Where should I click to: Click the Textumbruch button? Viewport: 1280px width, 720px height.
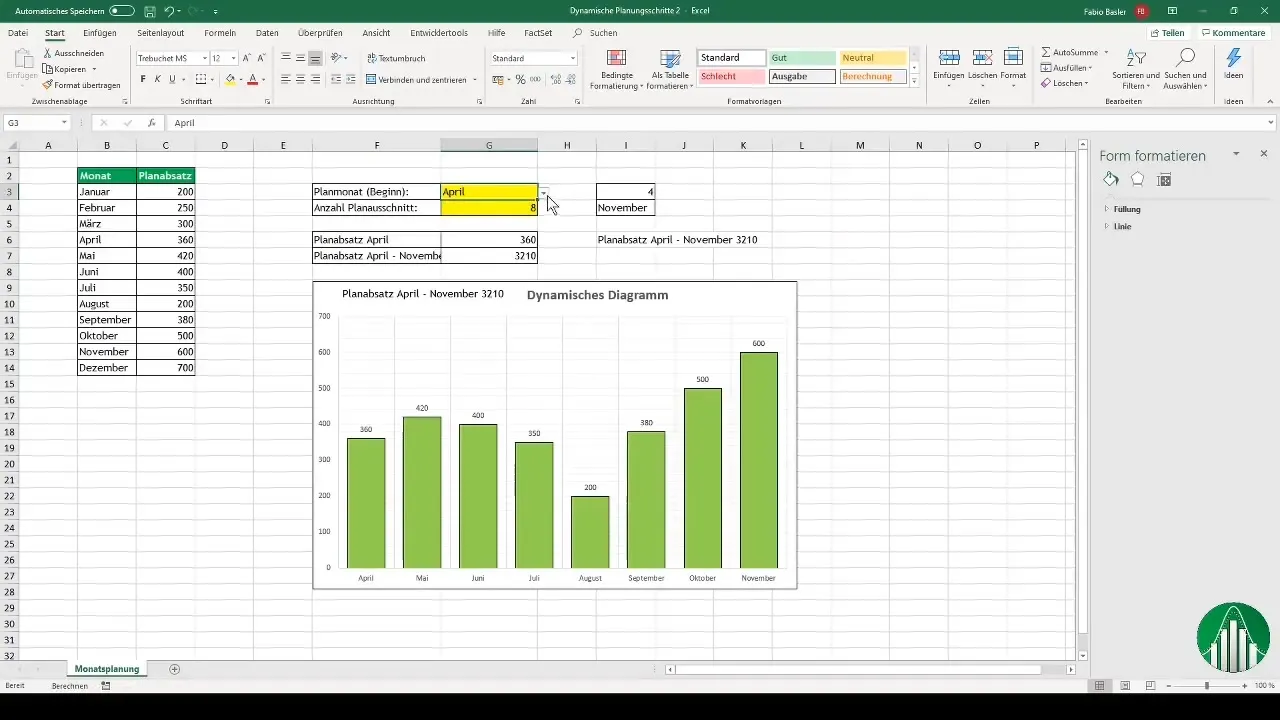(396, 58)
